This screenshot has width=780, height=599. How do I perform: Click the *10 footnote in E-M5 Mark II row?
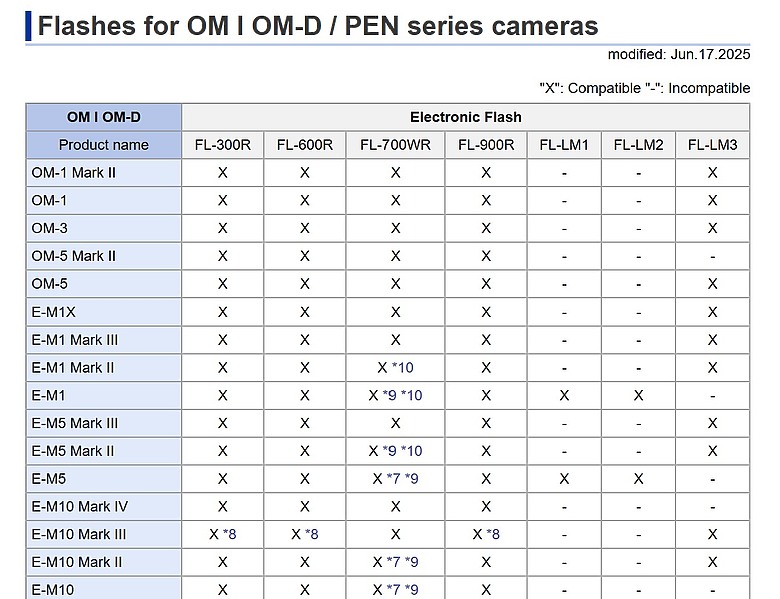click(411, 451)
